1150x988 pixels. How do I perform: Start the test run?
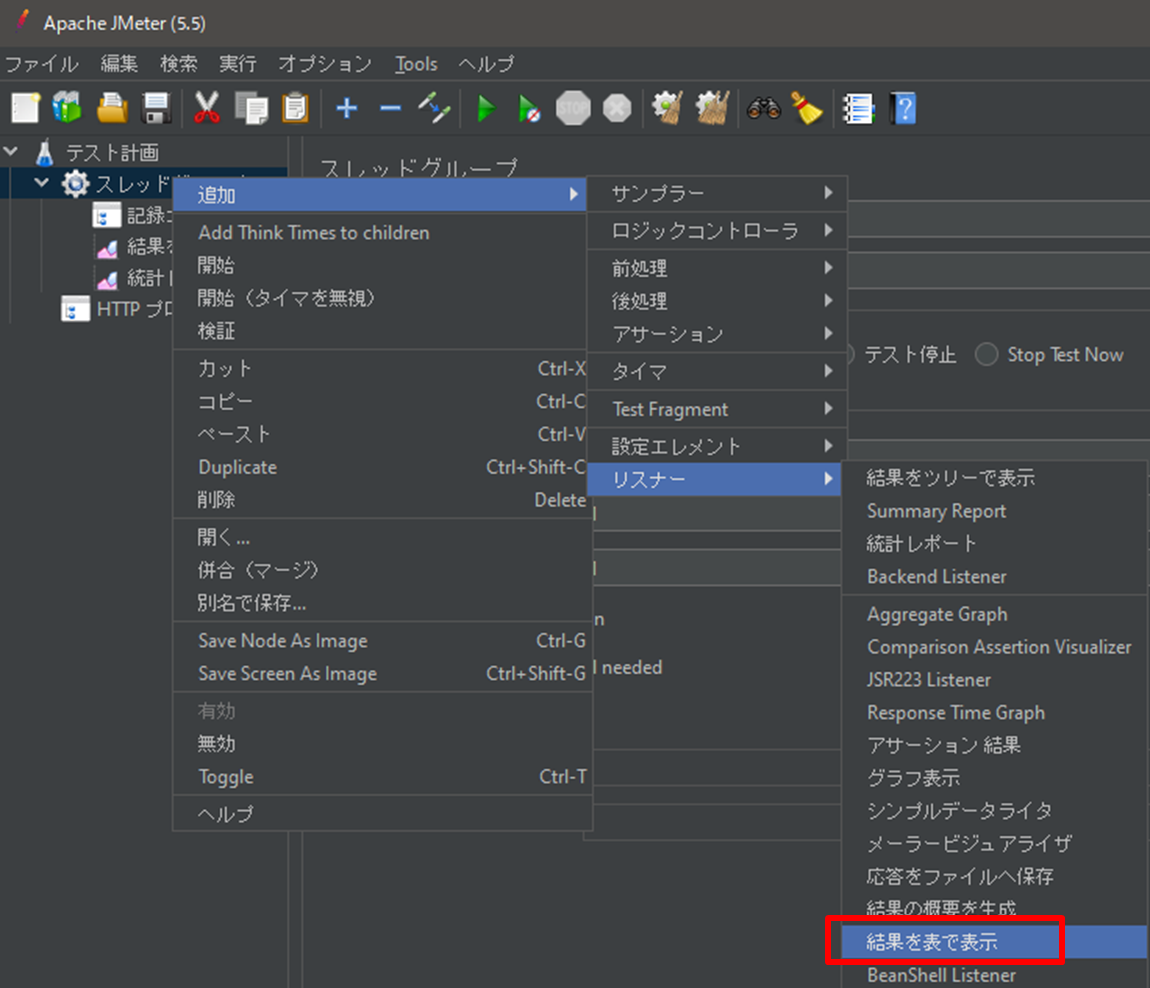click(x=485, y=107)
